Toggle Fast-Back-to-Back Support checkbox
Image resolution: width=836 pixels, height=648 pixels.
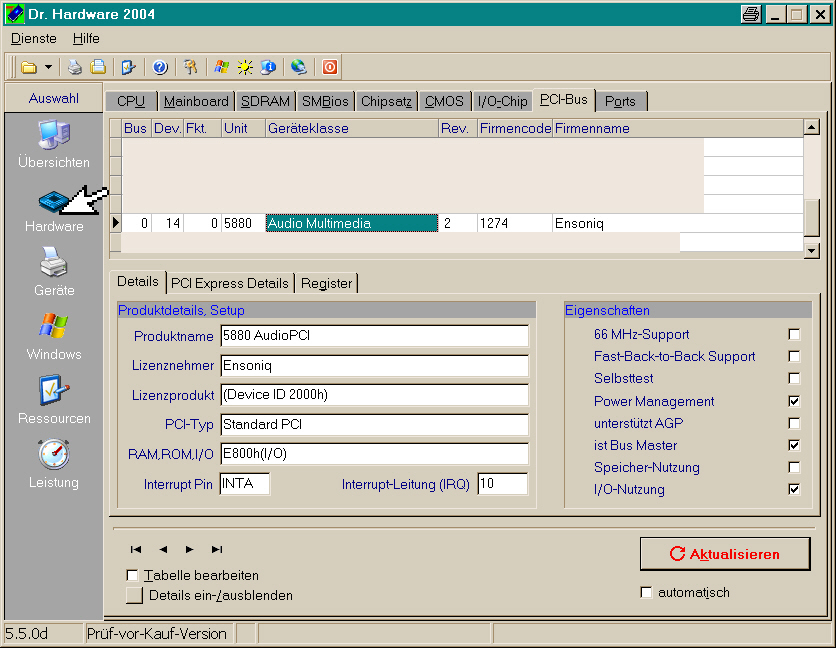coord(794,356)
